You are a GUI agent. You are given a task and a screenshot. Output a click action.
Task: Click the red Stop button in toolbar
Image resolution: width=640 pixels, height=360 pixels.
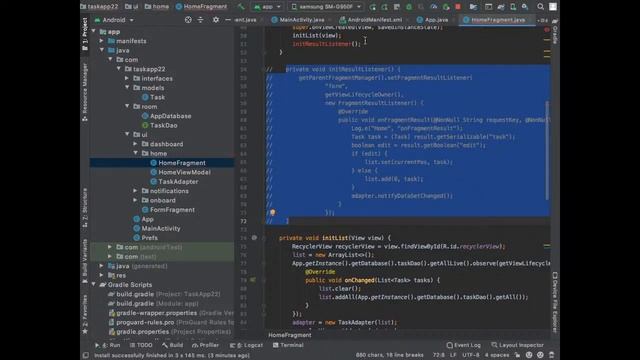pos(458,7)
